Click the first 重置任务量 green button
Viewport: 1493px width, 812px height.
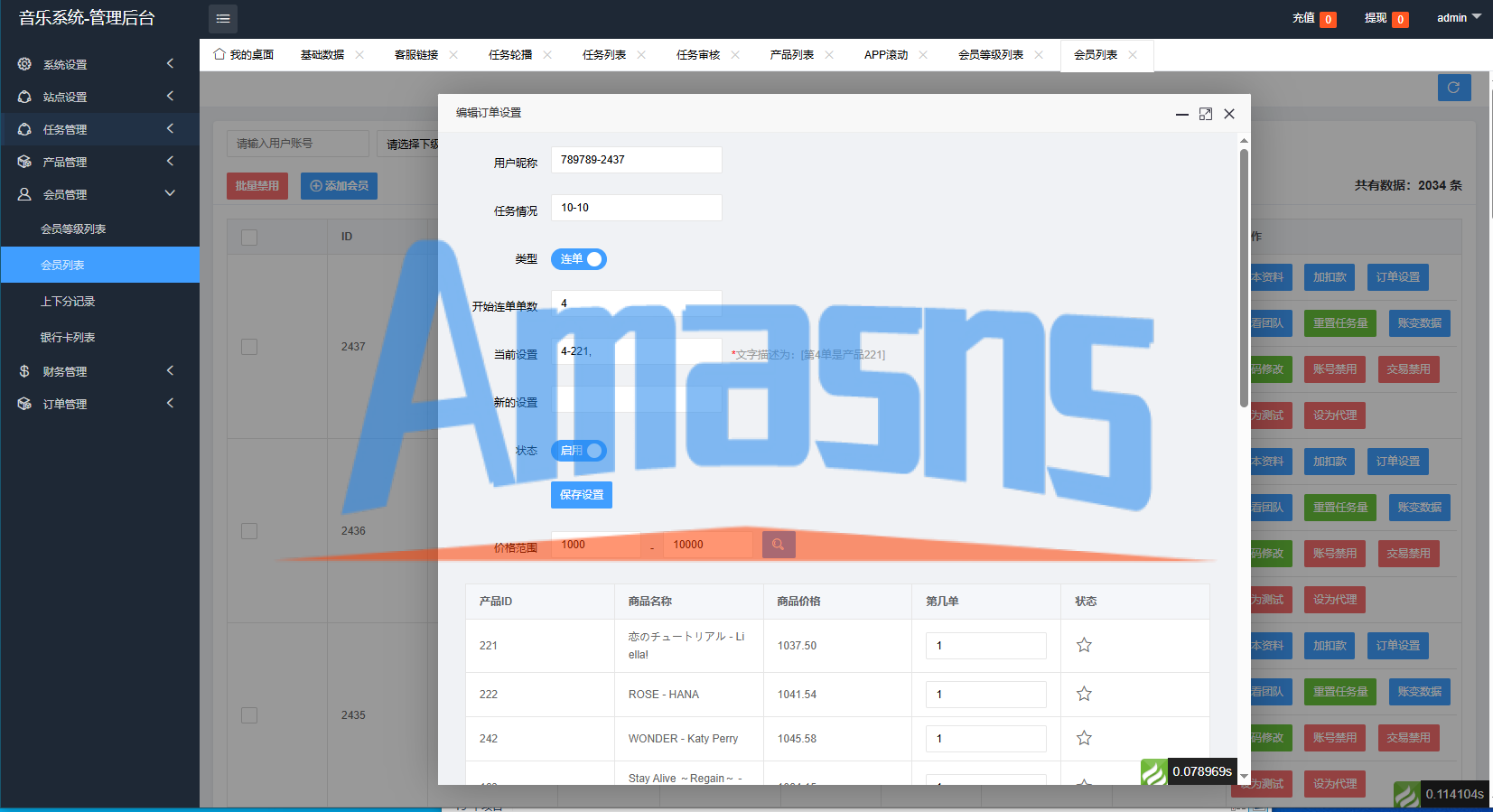(1340, 323)
